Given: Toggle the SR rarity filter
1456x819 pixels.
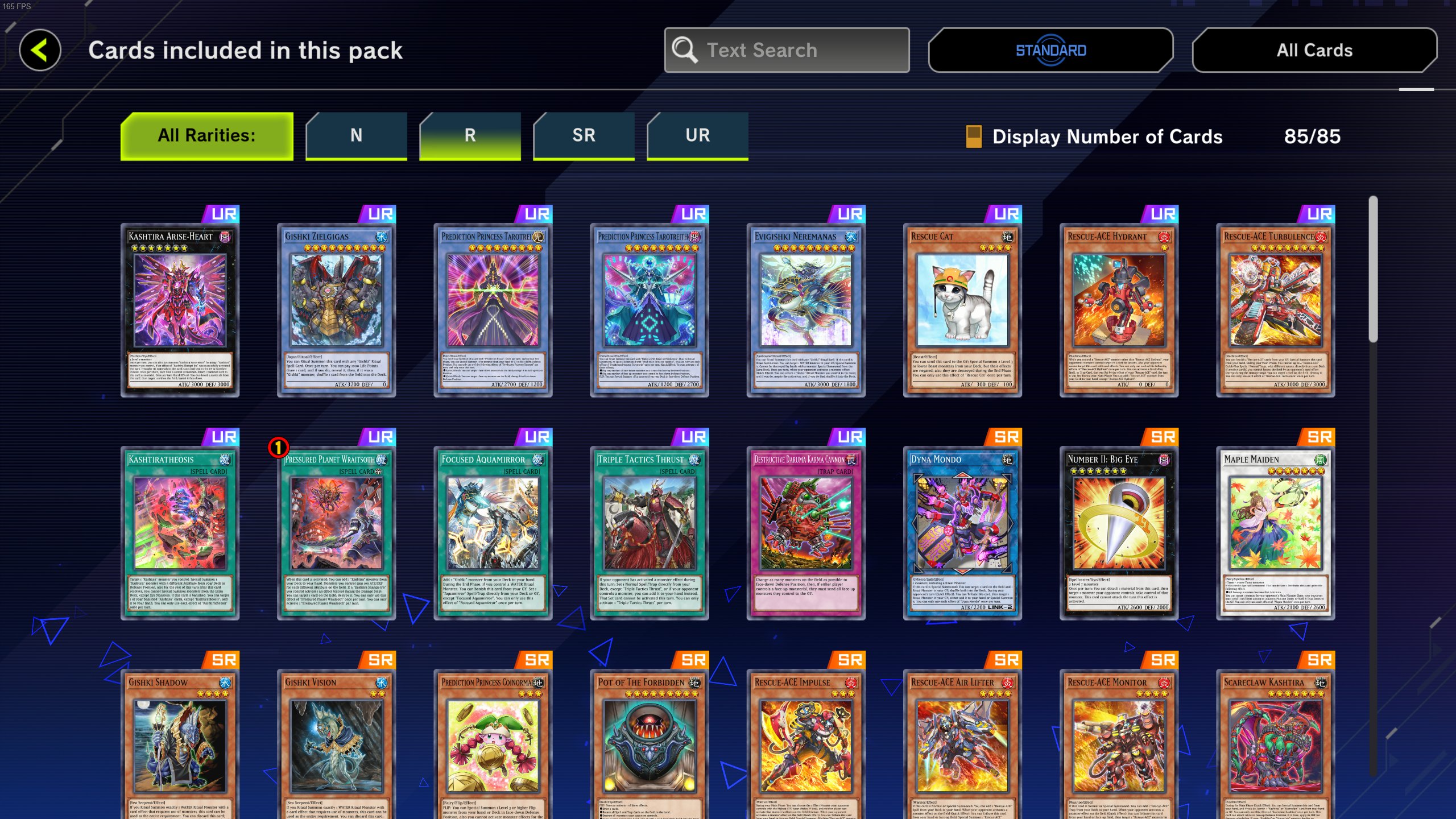Looking at the screenshot, I should [584, 136].
